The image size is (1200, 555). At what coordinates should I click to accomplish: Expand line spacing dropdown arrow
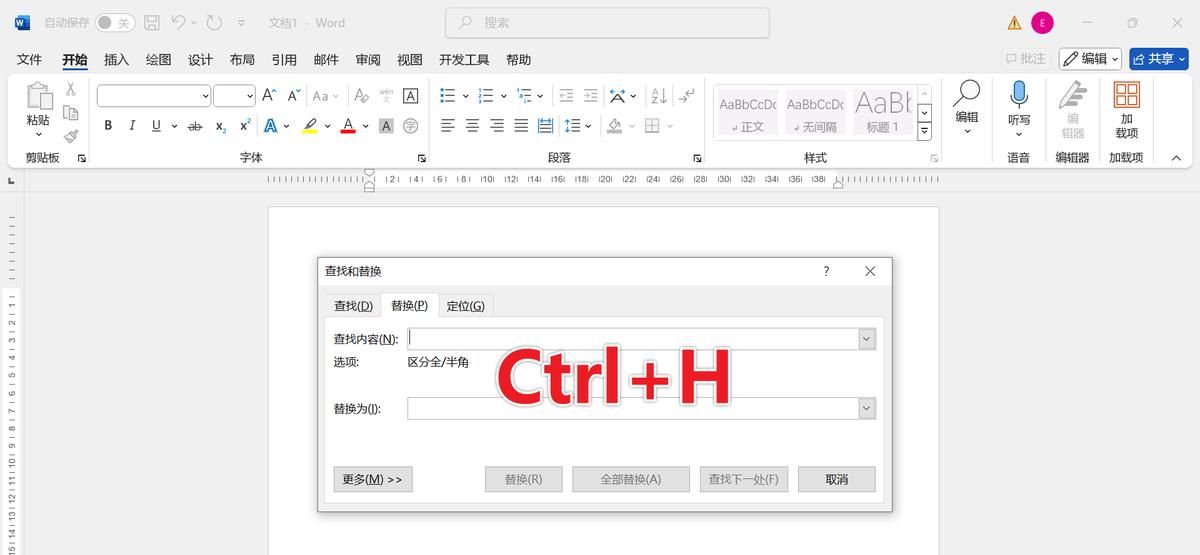(x=589, y=126)
